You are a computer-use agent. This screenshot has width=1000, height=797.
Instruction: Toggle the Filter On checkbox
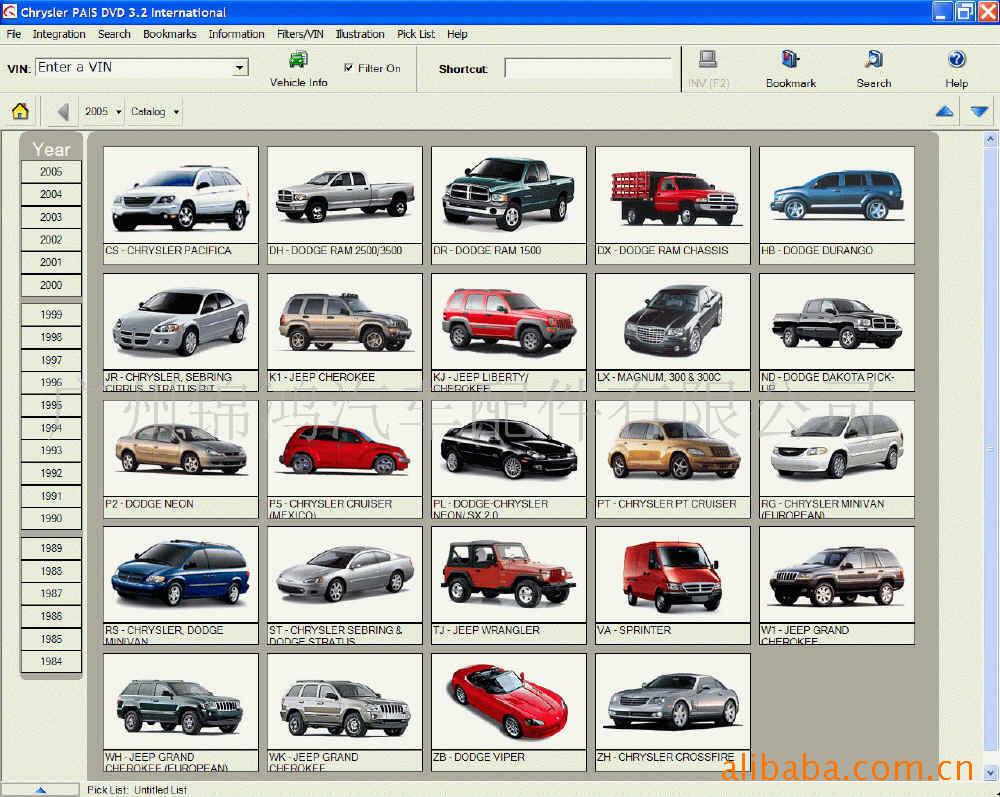(x=348, y=68)
